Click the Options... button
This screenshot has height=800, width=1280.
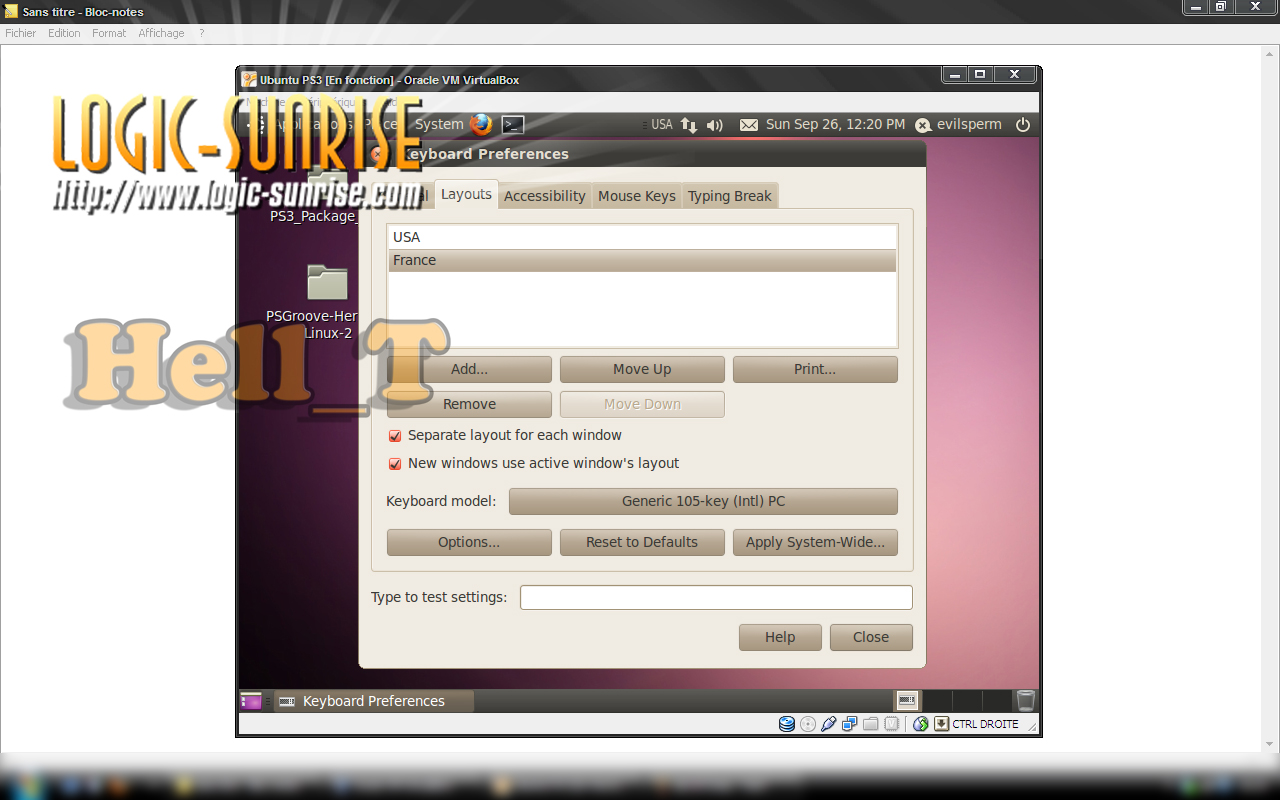coord(469,542)
